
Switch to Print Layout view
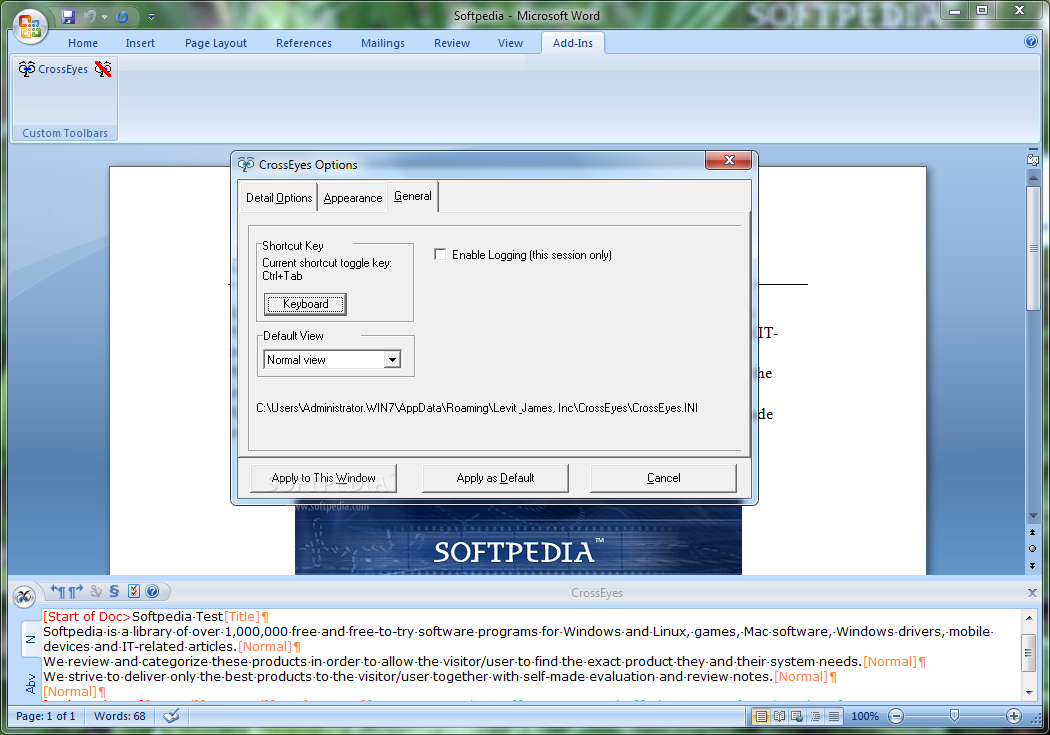tap(761, 716)
